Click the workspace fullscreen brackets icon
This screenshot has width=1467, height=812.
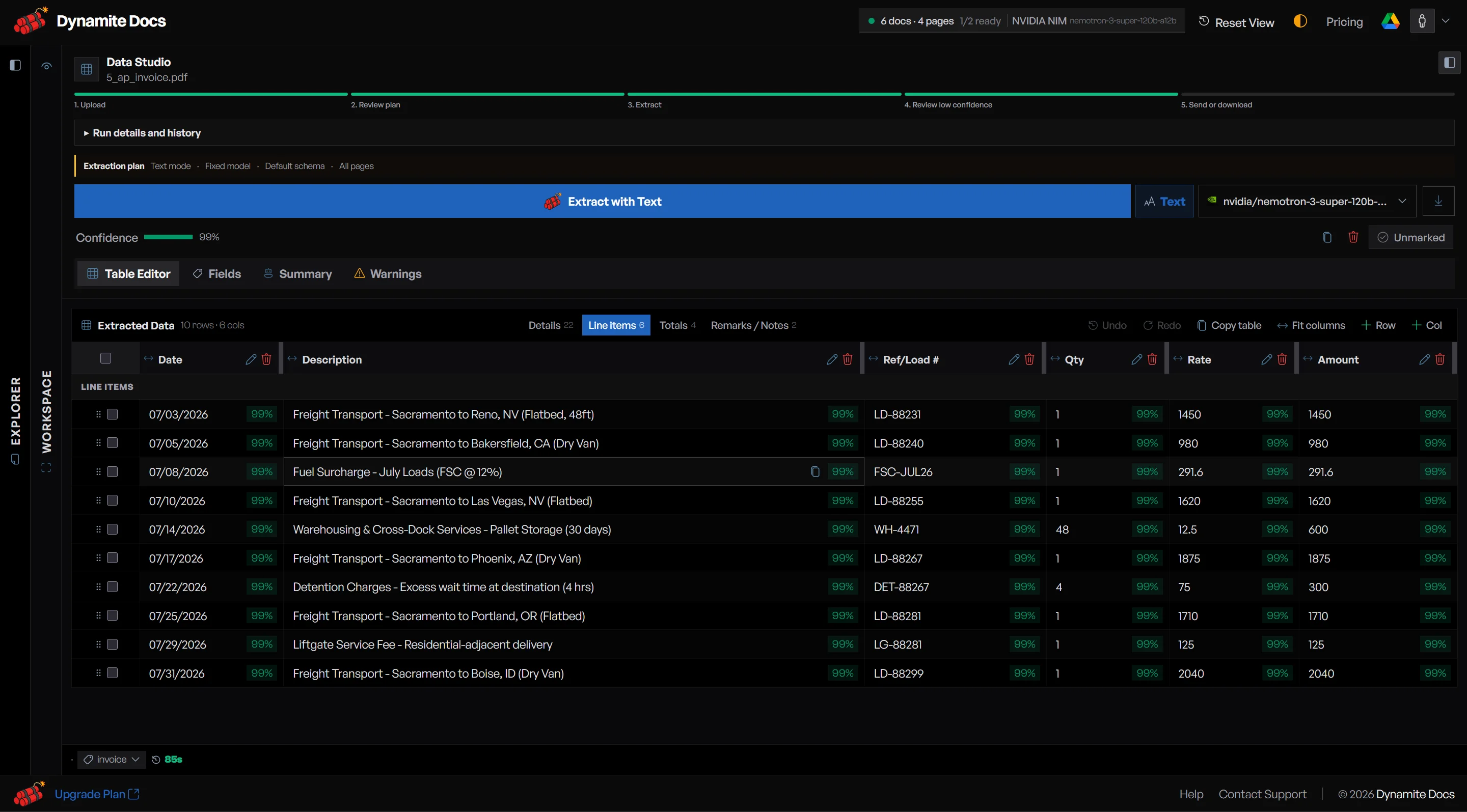[x=46, y=468]
